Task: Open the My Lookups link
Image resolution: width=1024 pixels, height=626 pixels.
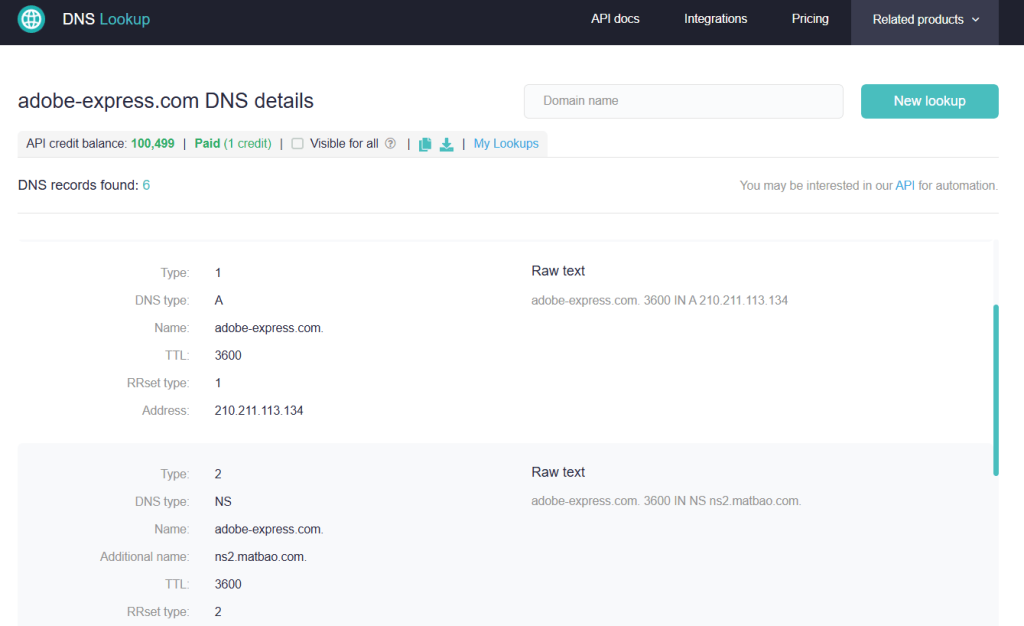Action: 506,144
